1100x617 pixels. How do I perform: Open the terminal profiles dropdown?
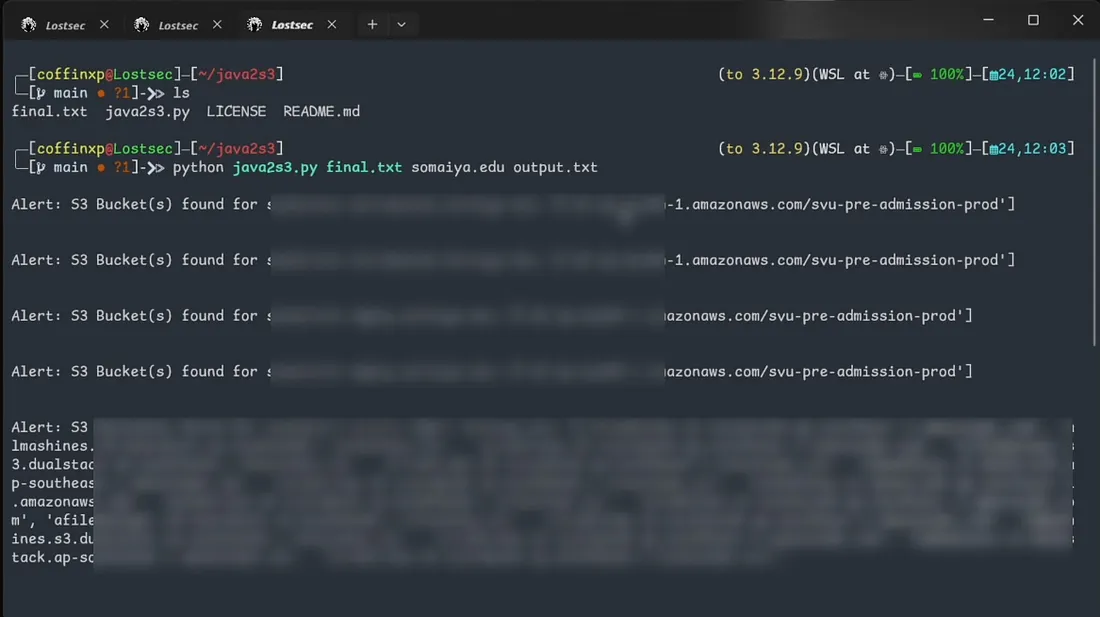point(401,25)
